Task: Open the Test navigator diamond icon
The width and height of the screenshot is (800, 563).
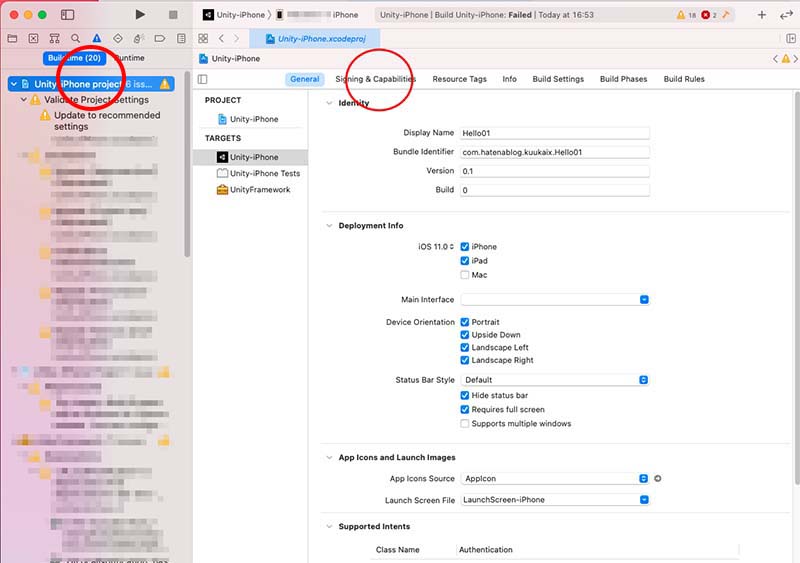Action: (x=118, y=38)
